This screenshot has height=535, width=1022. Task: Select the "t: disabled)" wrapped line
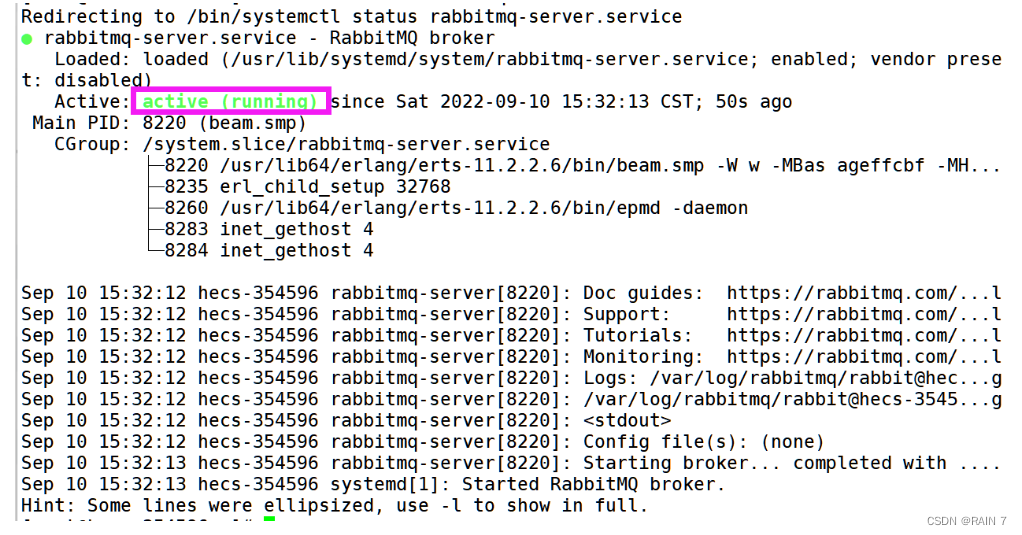pos(86,80)
